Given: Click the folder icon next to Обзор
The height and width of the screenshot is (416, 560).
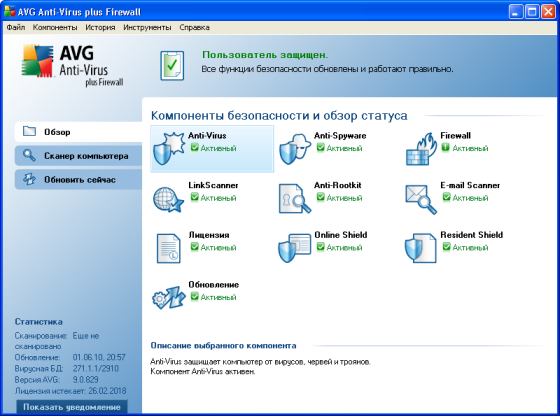Looking at the screenshot, I should tap(29, 131).
